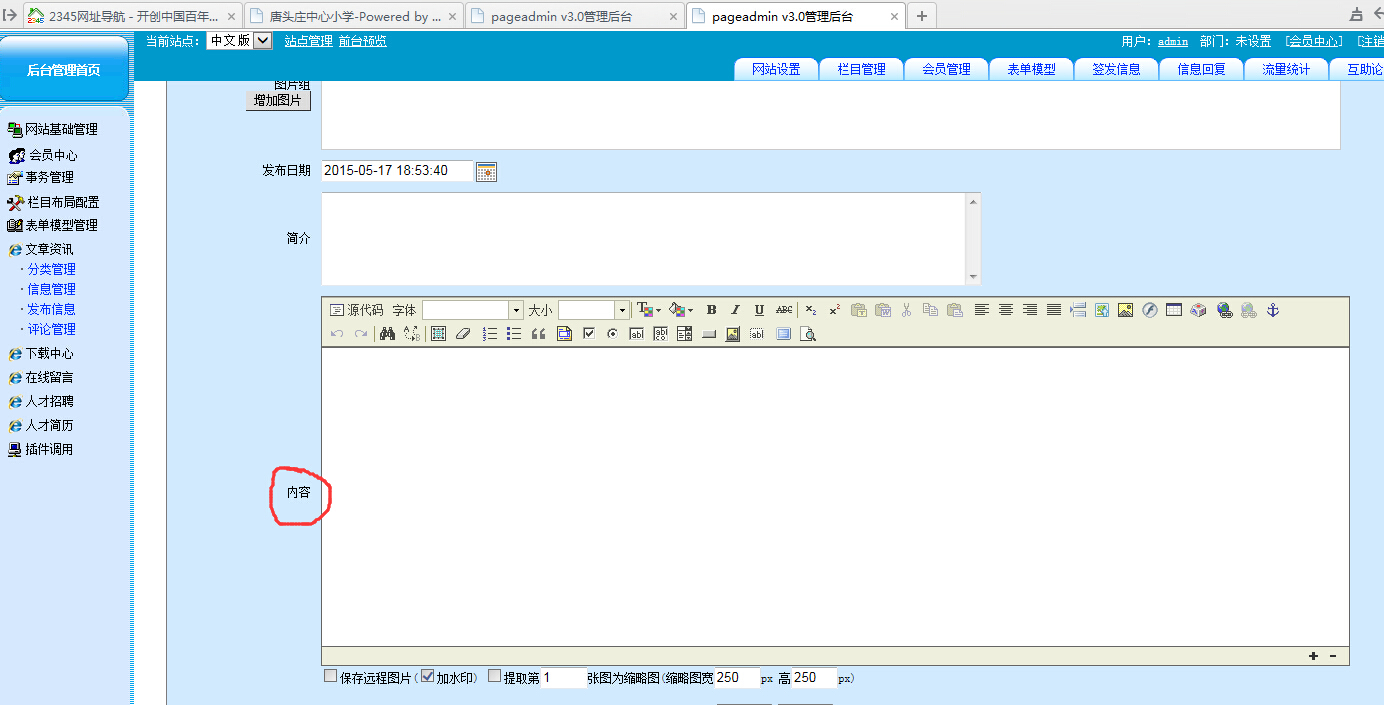The image size is (1384, 705).
Task: Switch to the 栏目管理 tab
Action: click(861, 69)
